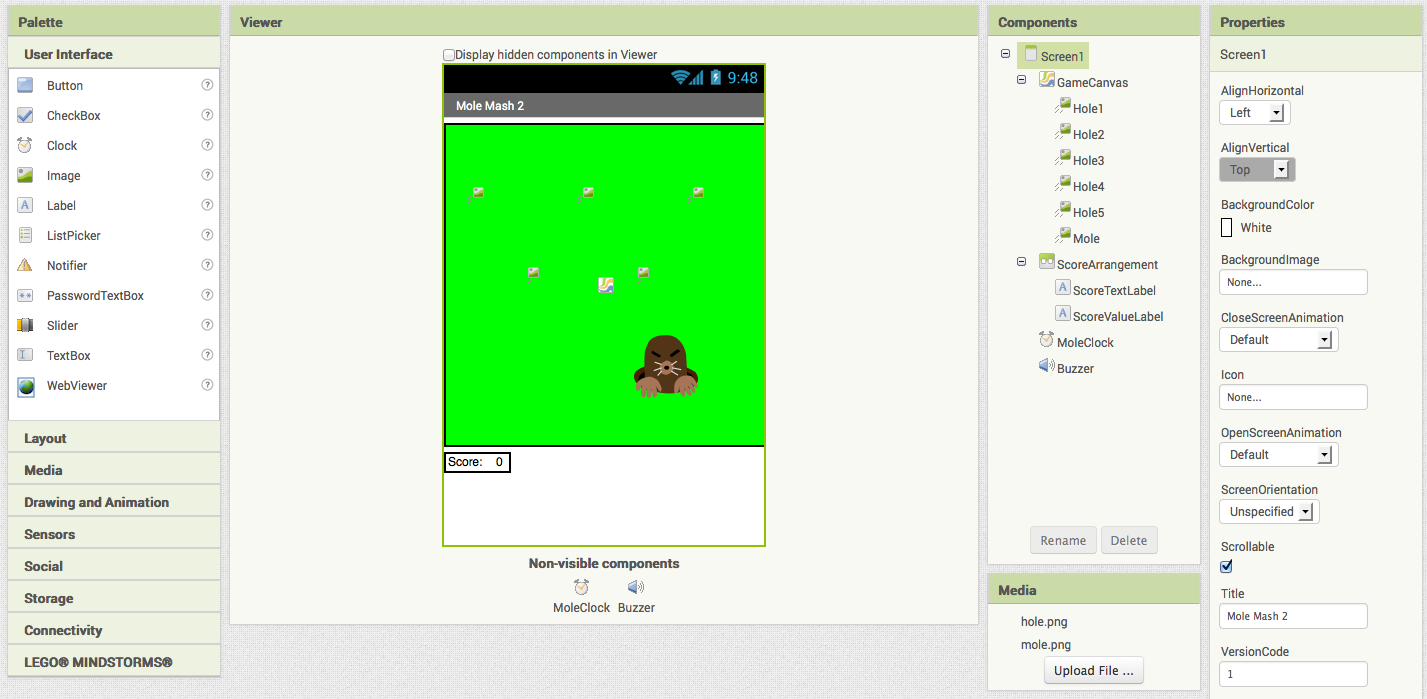Expand the LEGO MINDSTORMS section
The height and width of the screenshot is (699, 1427).
[x=114, y=662]
